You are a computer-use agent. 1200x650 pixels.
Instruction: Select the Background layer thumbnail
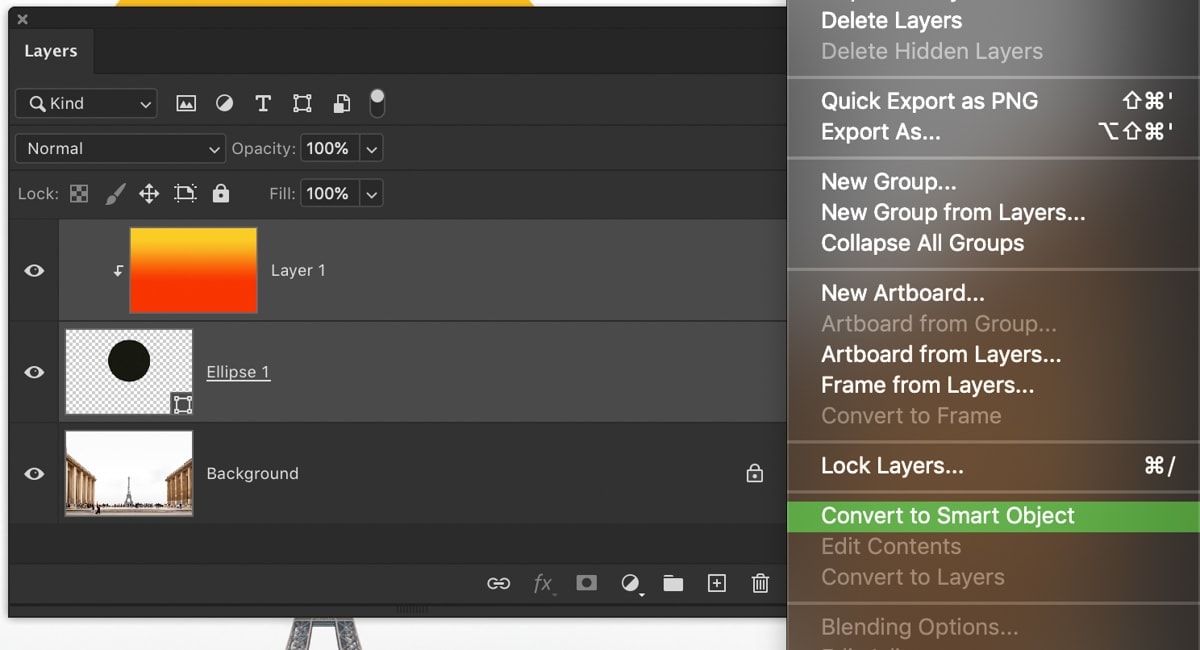click(x=129, y=473)
